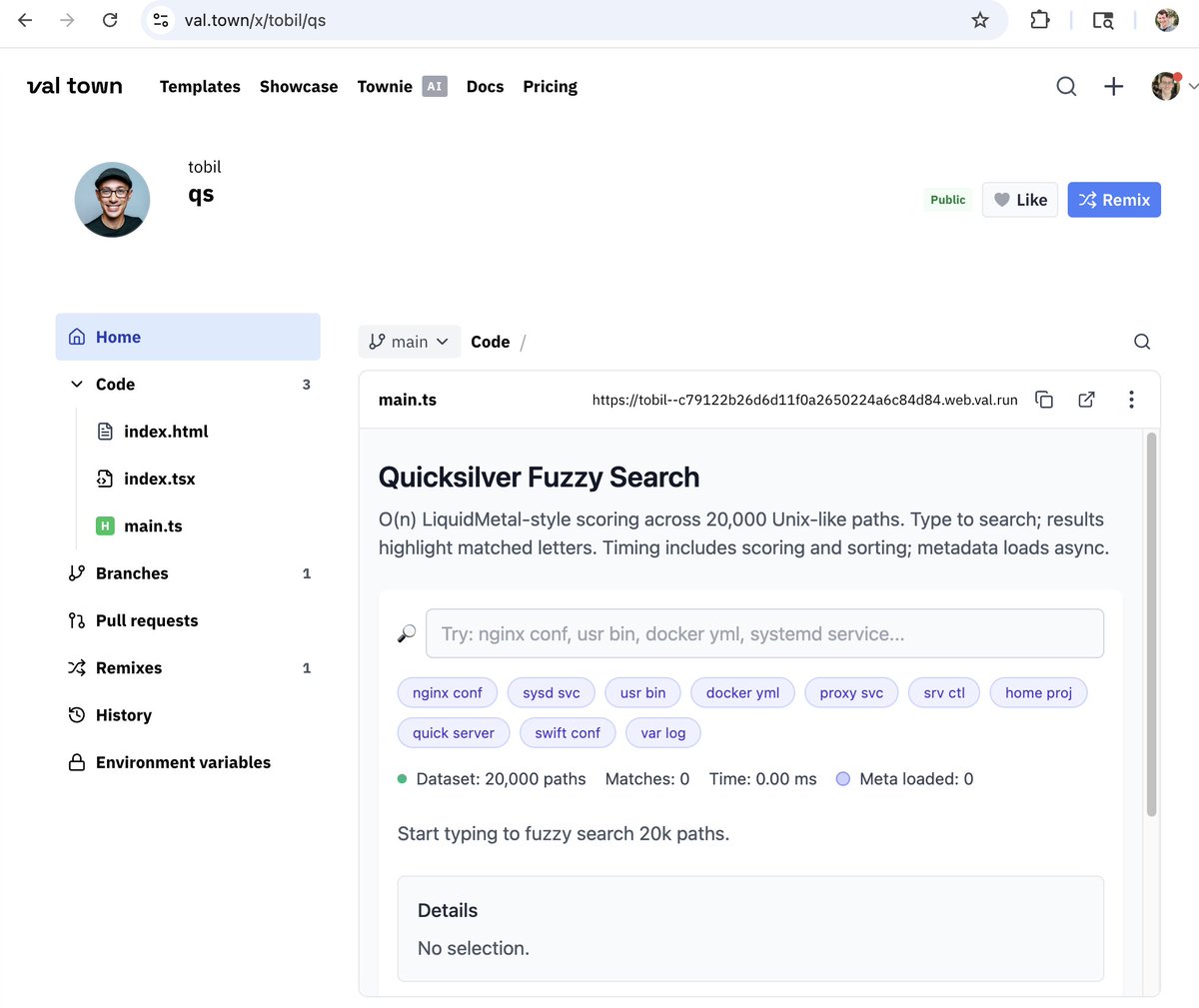This screenshot has width=1199, height=1008.
Task: Open index.html in the file tree
Action: pyautogui.click(x=166, y=432)
